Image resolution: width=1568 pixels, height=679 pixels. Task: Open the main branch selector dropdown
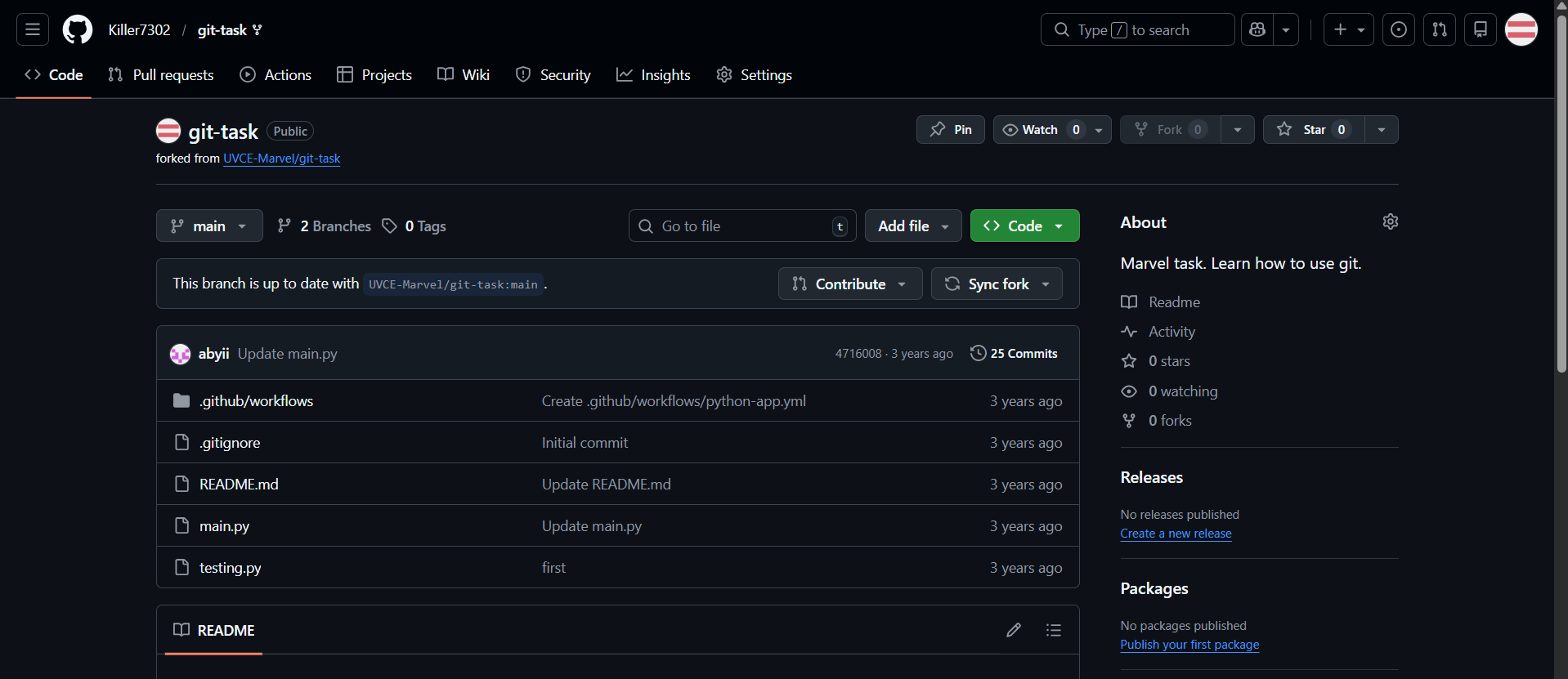point(209,226)
